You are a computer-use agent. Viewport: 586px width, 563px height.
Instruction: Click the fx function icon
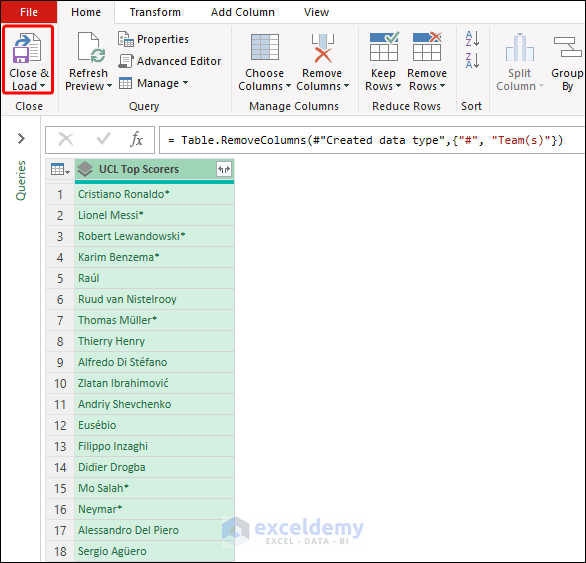point(136,139)
